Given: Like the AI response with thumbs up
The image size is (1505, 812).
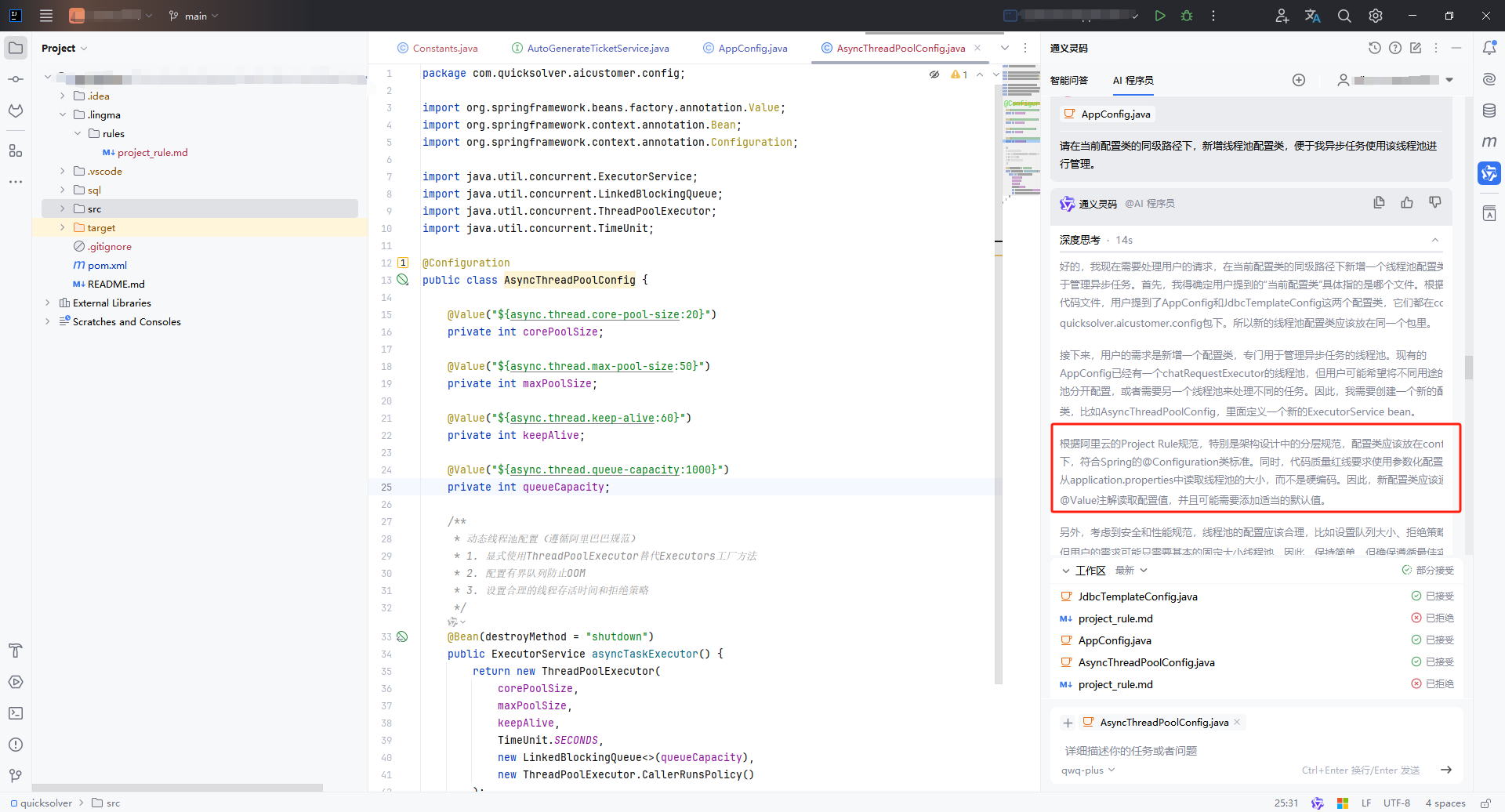Looking at the screenshot, I should coord(1407,203).
